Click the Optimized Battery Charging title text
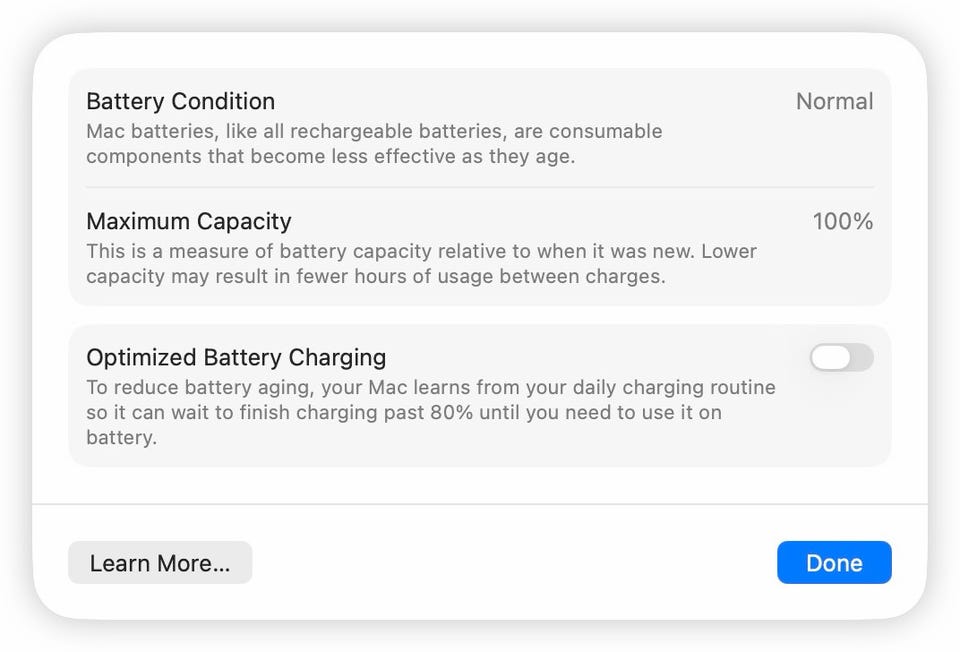This screenshot has width=960, height=652. (236, 357)
